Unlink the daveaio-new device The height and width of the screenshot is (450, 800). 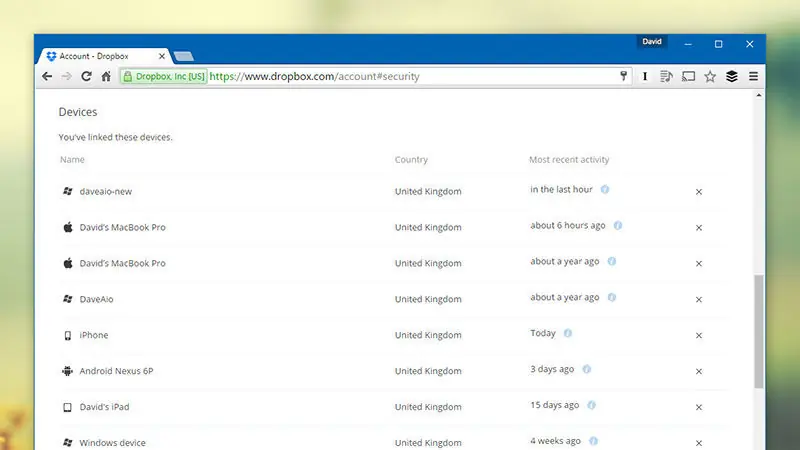tap(699, 192)
